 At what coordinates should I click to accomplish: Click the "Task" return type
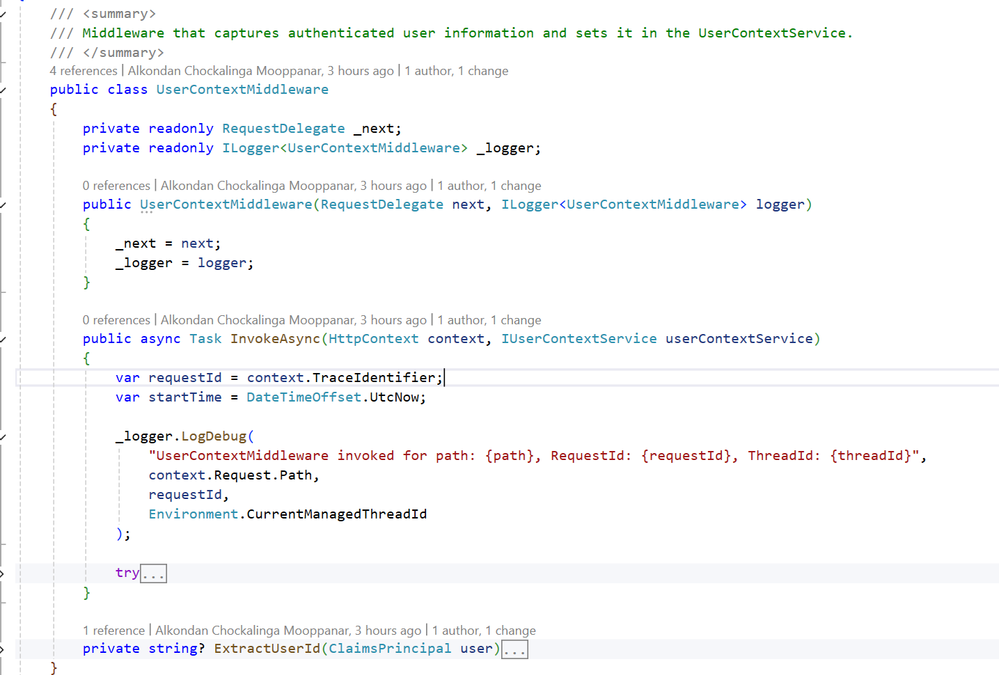(x=205, y=338)
